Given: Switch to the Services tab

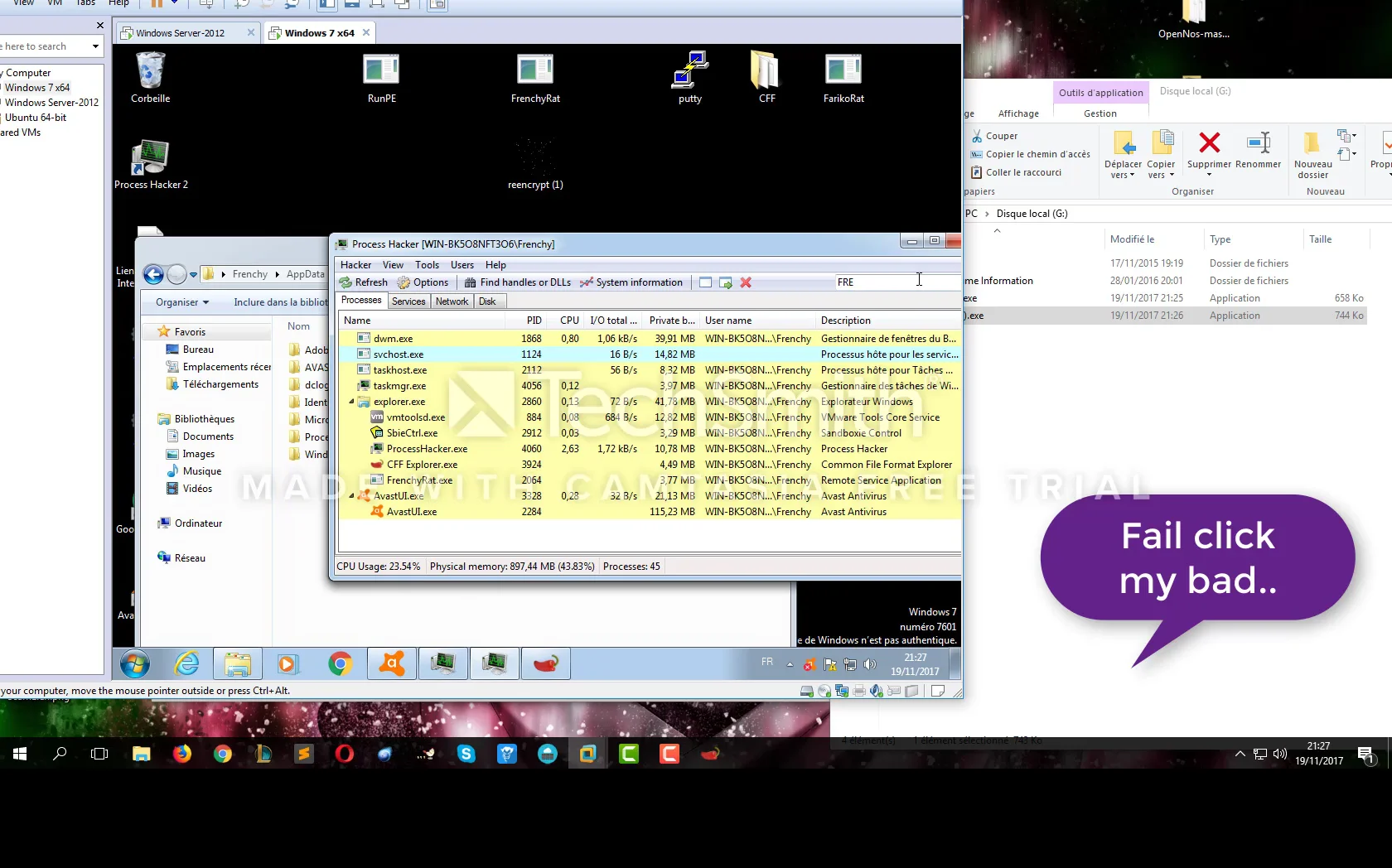Looking at the screenshot, I should point(408,301).
